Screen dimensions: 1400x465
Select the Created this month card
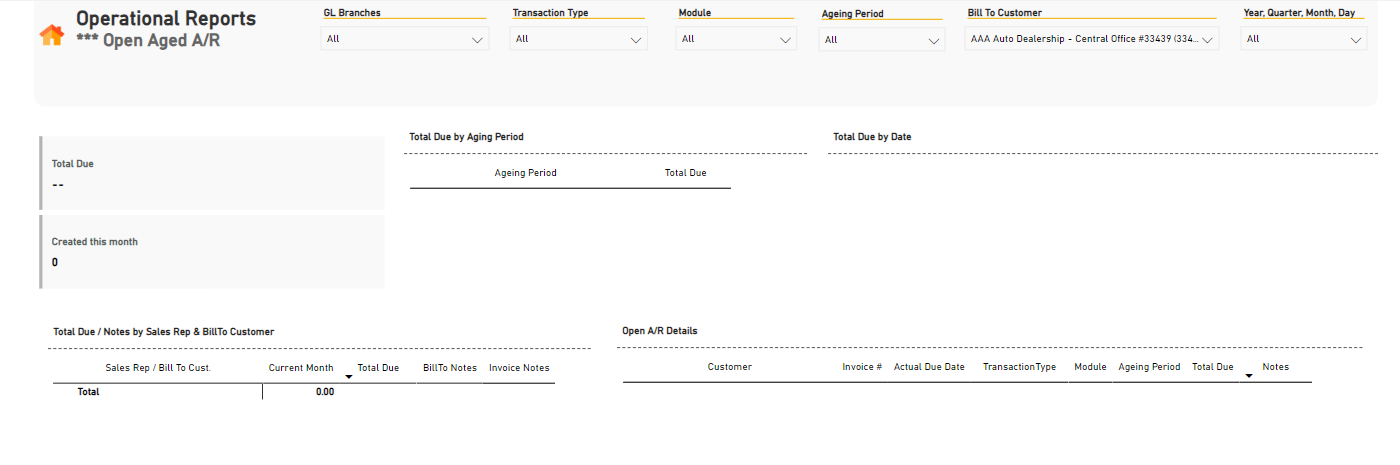pyautogui.click(x=212, y=252)
